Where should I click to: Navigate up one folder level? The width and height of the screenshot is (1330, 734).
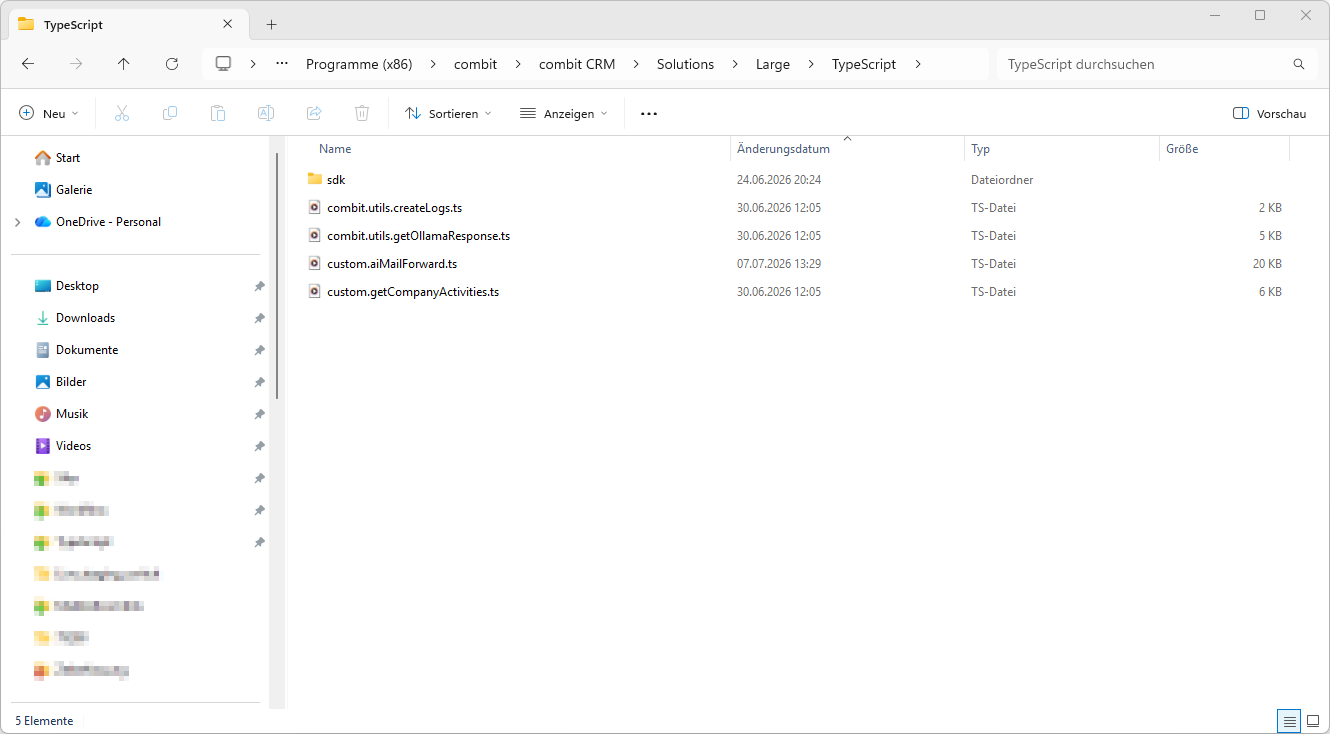[x=124, y=64]
